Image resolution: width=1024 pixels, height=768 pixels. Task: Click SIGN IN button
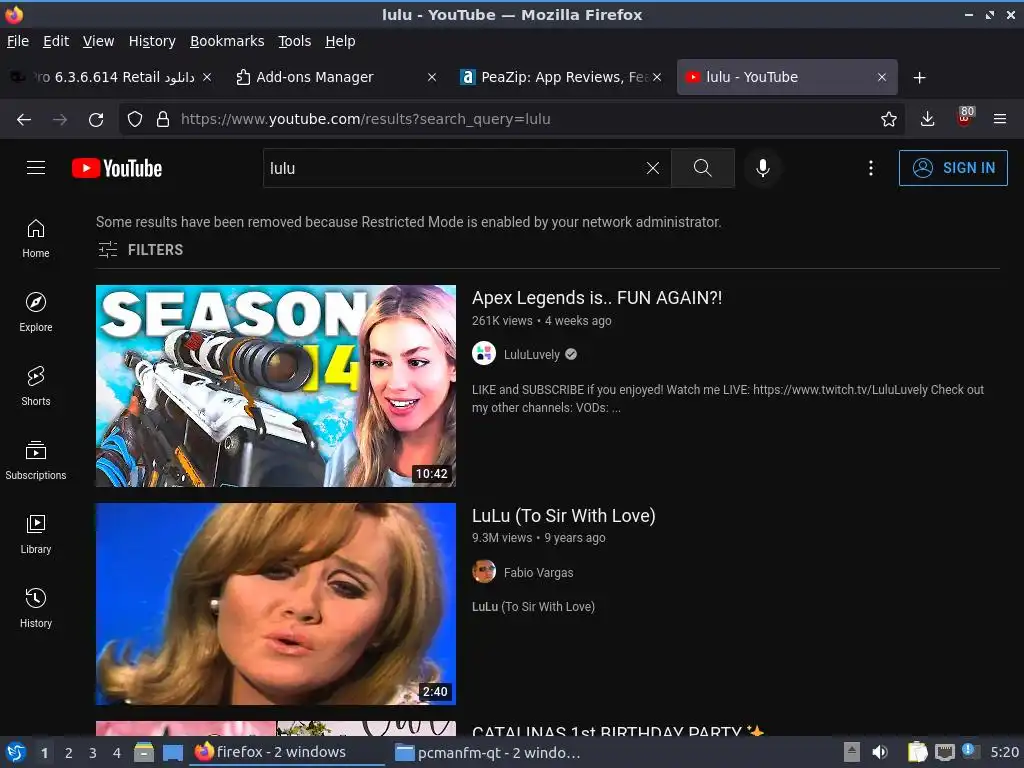pyautogui.click(x=953, y=168)
